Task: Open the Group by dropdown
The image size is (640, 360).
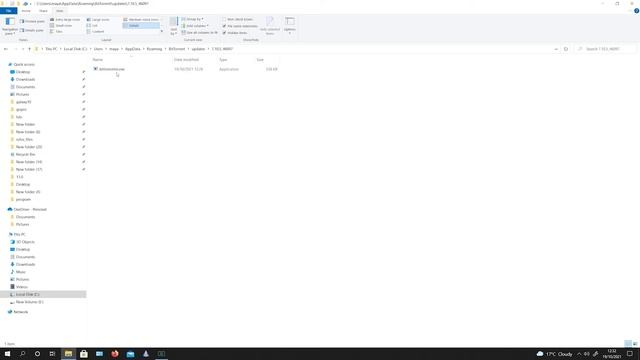Action: (192, 19)
